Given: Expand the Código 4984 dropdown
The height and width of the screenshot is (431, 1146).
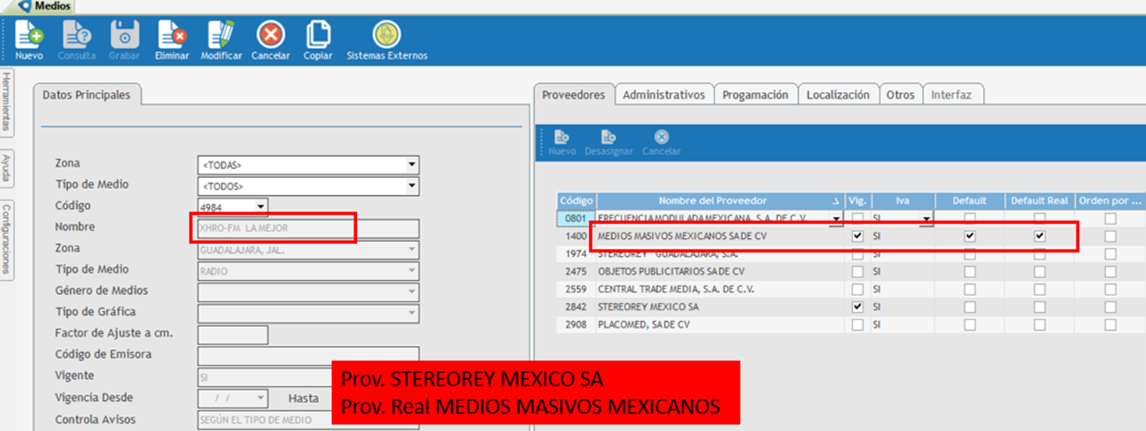Looking at the screenshot, I should [x=261, y=207].
